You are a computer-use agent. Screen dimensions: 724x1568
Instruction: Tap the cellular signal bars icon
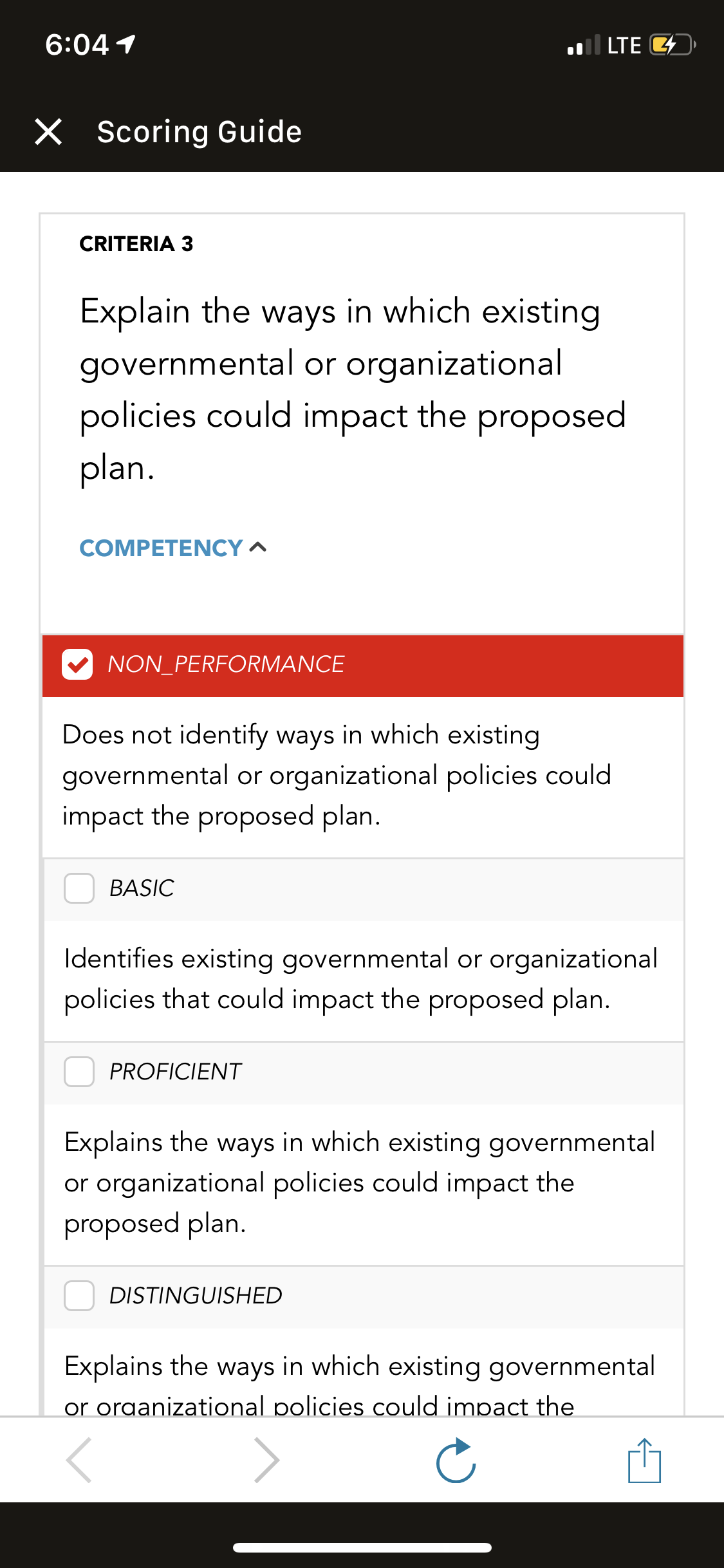tap(584, 45)
